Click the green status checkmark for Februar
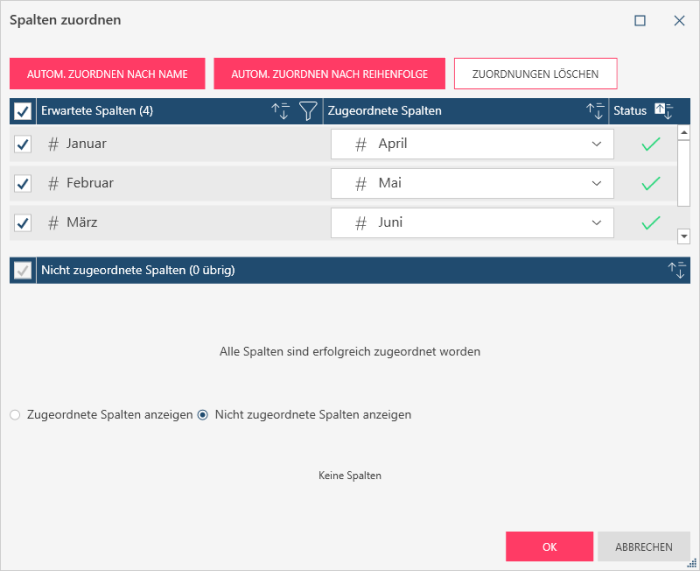Viewport: 700px width, 571px height. point(651,184)
